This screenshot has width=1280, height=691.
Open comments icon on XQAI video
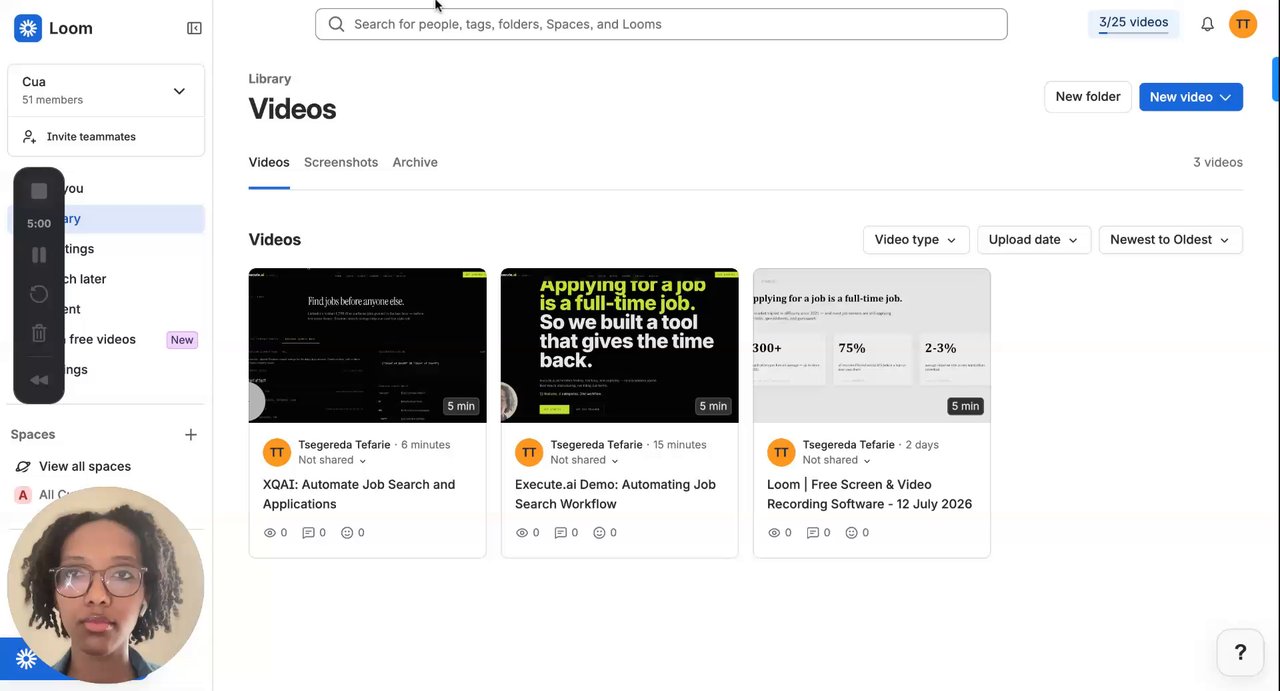tap(308, 533)
